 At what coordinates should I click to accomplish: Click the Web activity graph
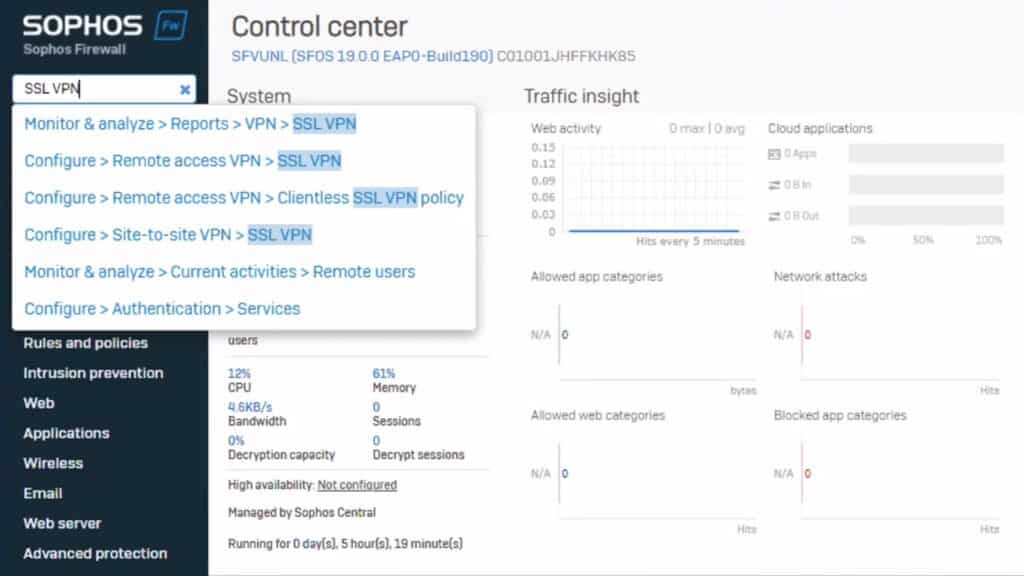(653, 189)
